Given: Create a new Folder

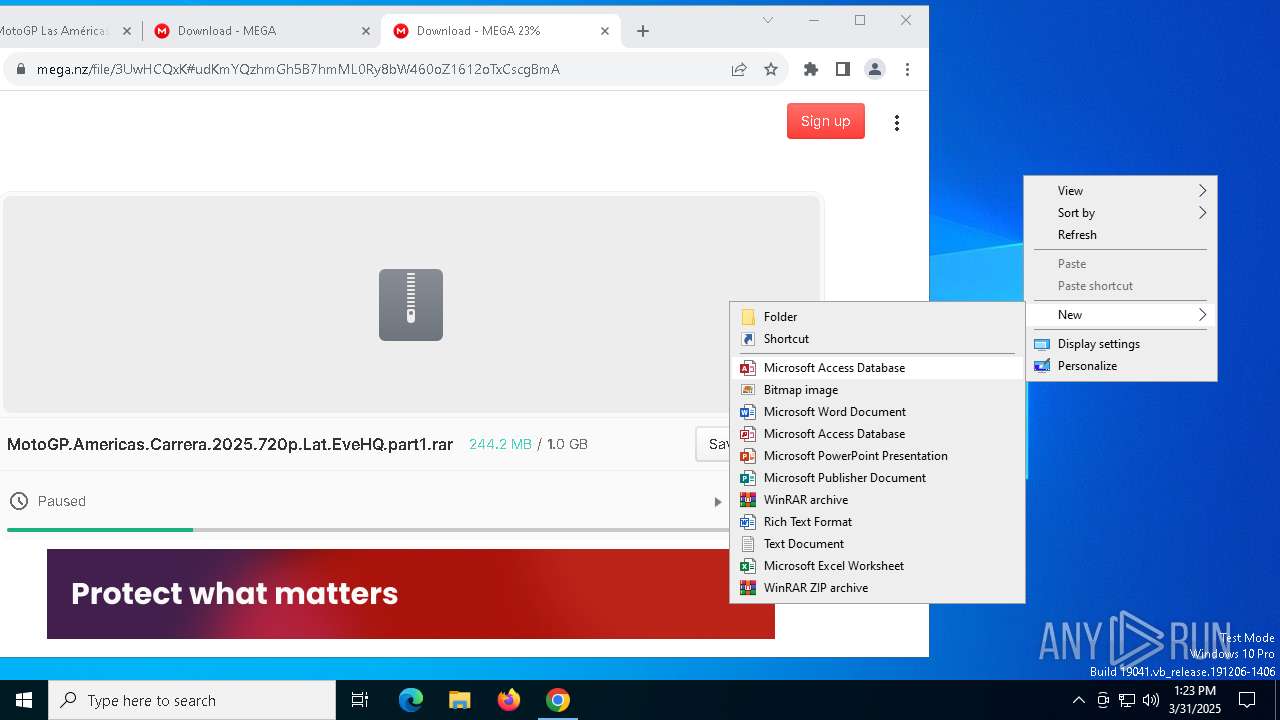Looking at the screenshot, I should (x=877, y=317).
